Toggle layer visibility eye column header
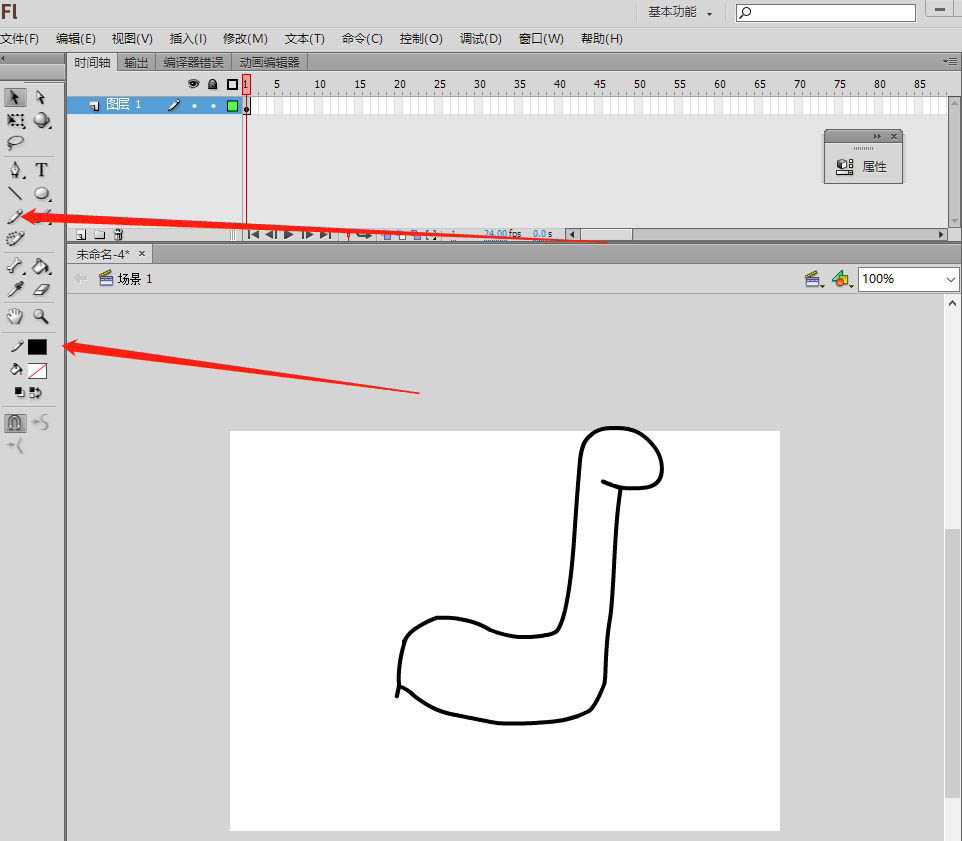The image size is (962, 841). 193,83
